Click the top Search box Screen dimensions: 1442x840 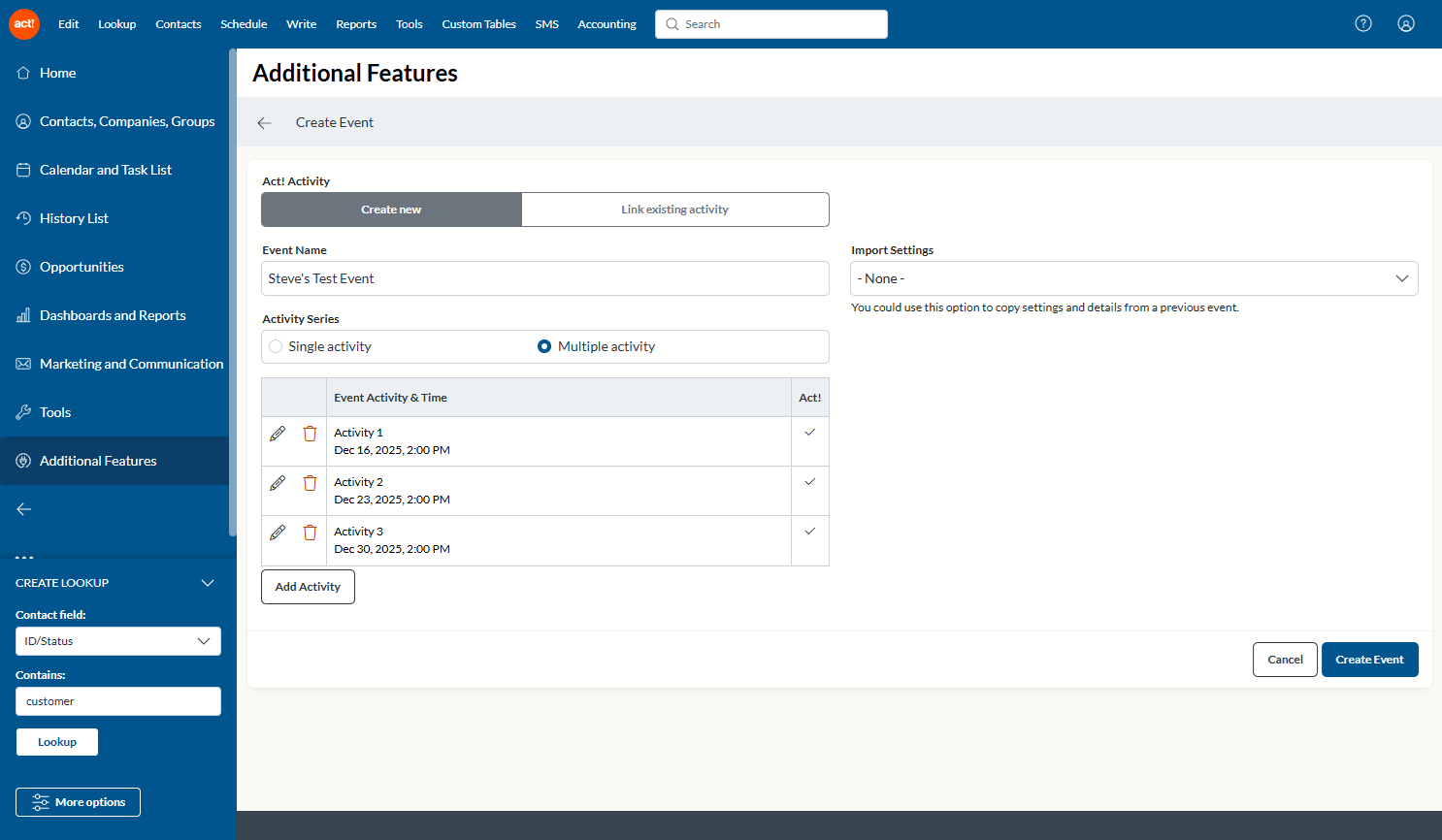coord(771,24)
